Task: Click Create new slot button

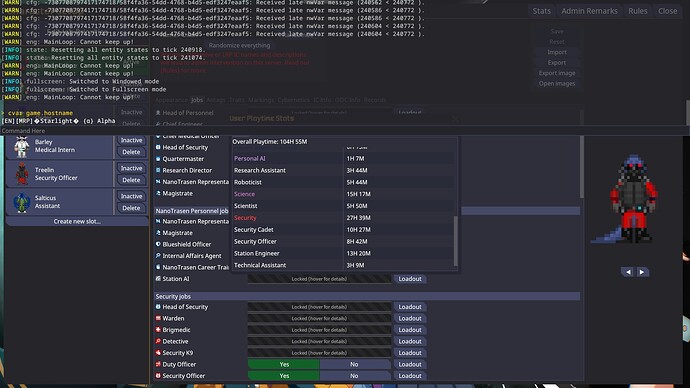Action: (77, 221)
